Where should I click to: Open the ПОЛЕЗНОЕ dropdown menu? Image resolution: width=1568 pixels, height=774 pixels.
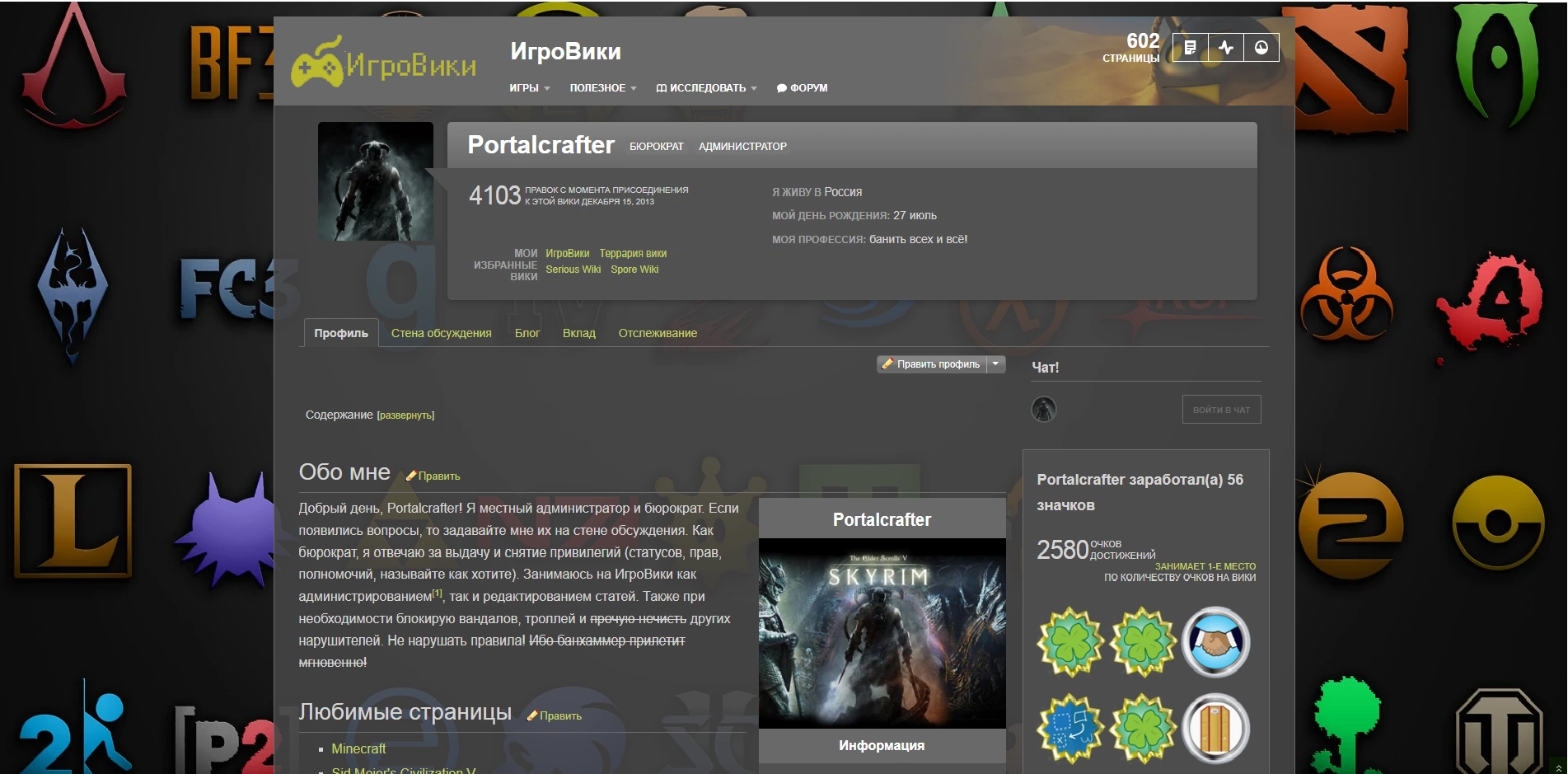[602, 88]
